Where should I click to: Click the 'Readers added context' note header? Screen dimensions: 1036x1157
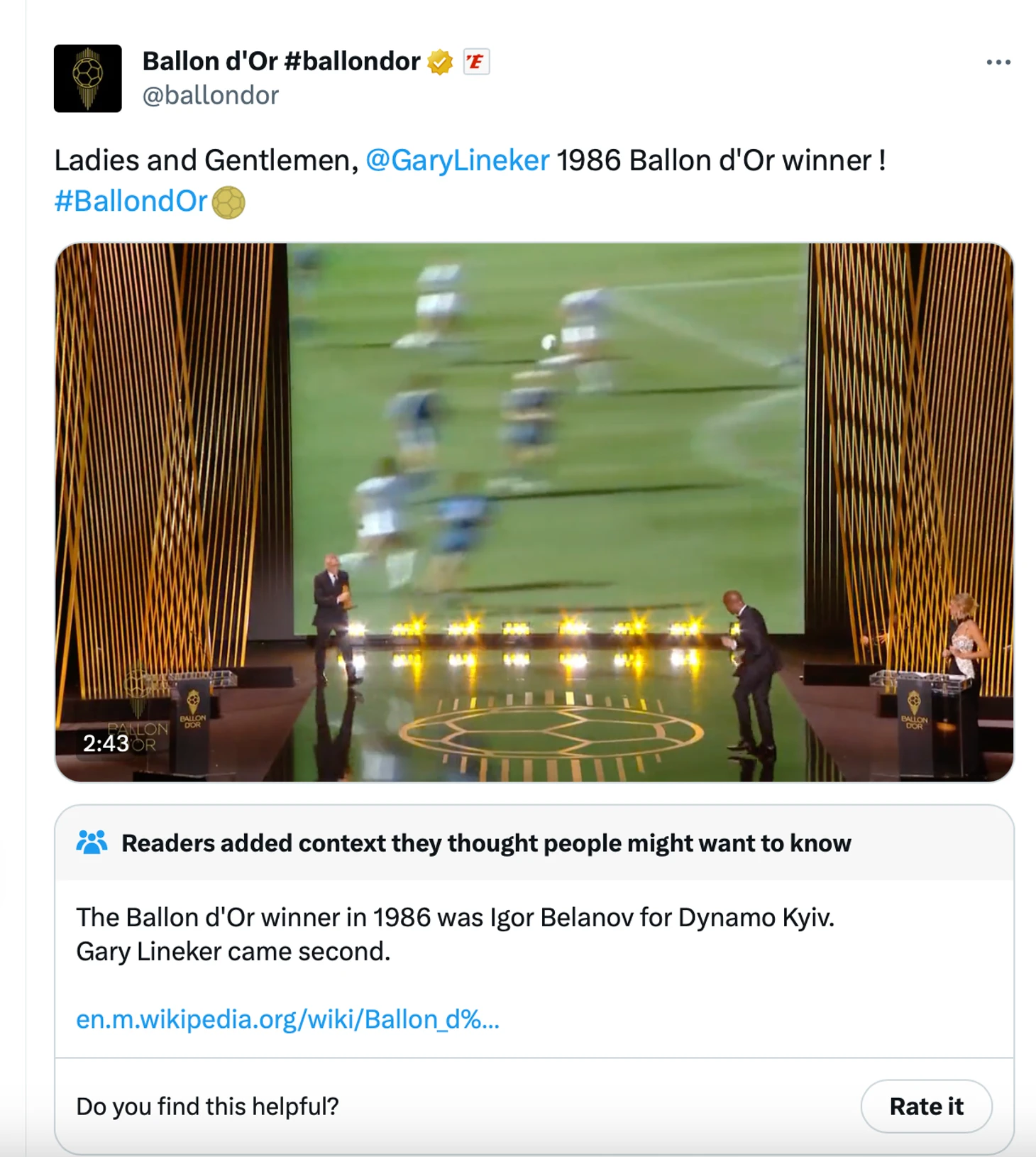pyautogui.click(x=486, y=843)
